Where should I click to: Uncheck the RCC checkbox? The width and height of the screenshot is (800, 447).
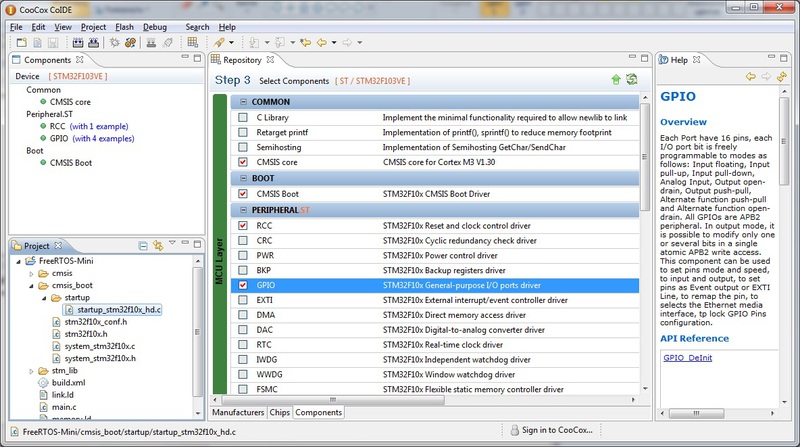tap(243, 226)
